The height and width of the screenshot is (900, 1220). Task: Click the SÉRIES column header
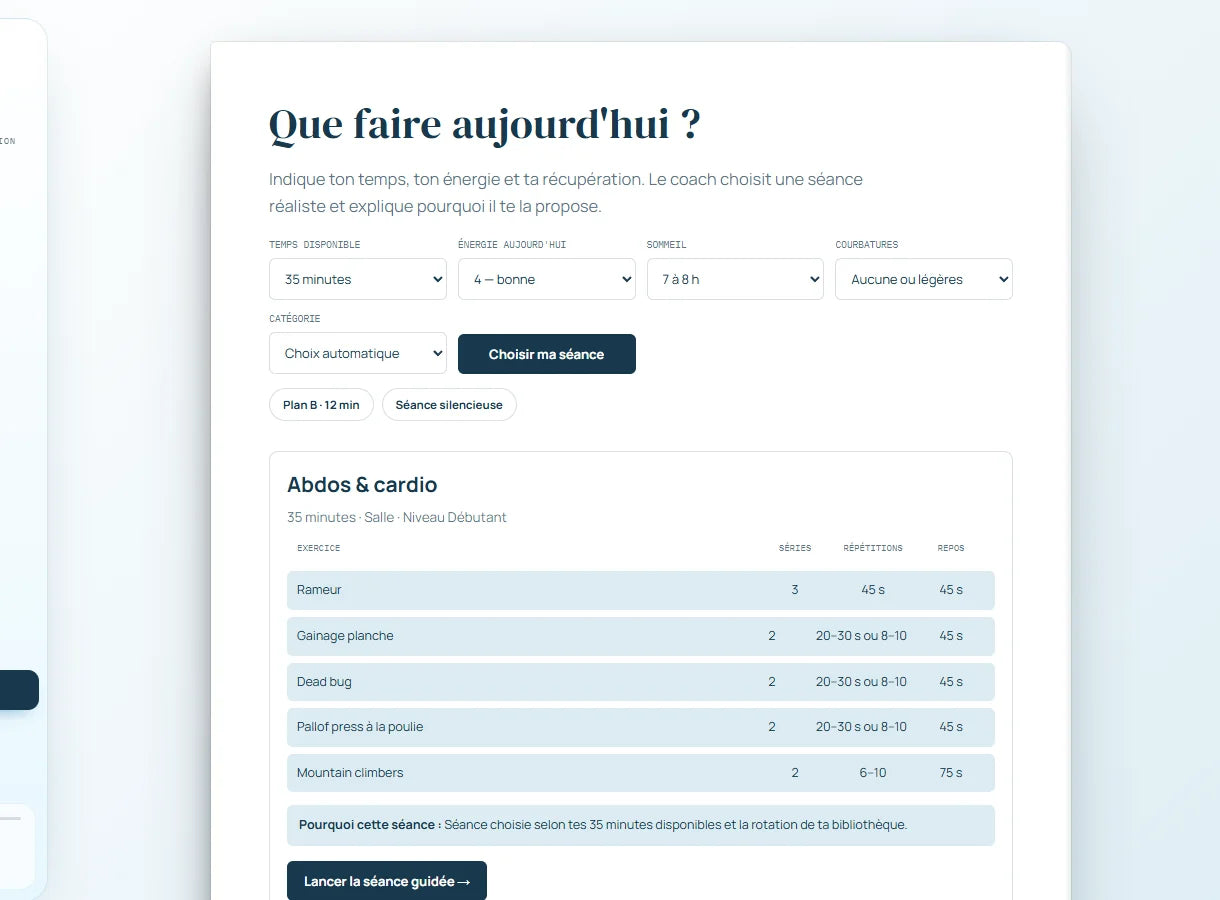click(795, 548)
